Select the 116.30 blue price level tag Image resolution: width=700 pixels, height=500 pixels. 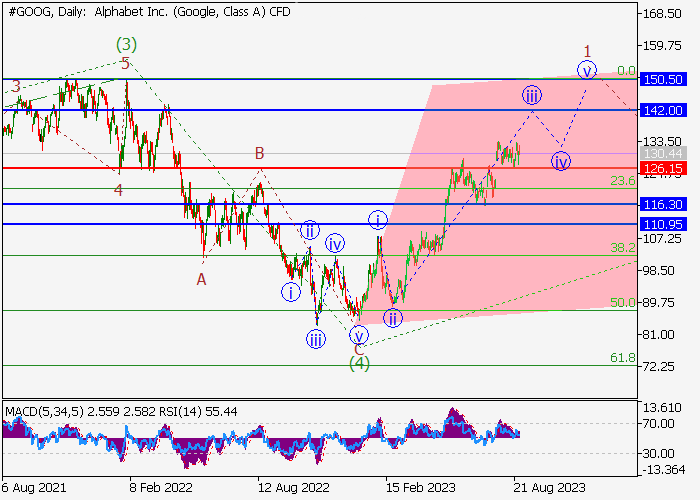pyautogui.click(x=663, y=204)
